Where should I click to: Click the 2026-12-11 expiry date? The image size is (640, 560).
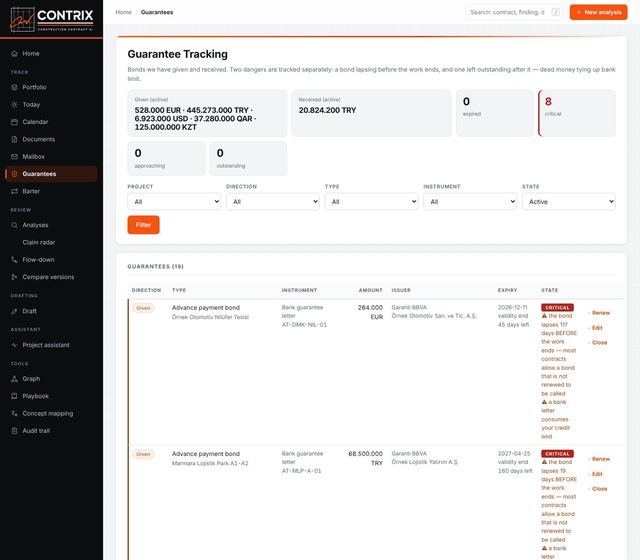coord(513,307)
